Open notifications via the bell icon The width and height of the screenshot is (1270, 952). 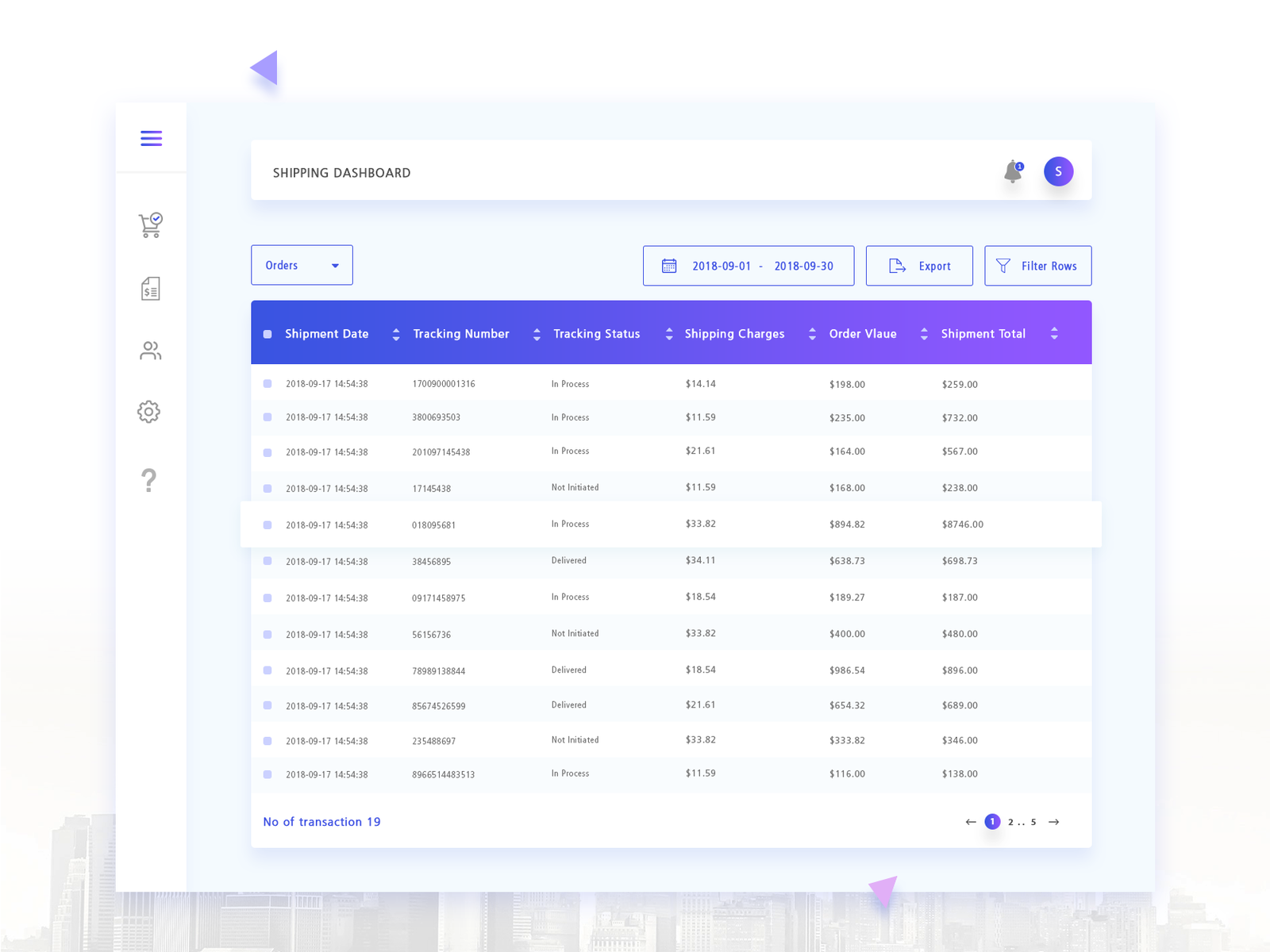pyautogui.click(x=1013, y=171)
